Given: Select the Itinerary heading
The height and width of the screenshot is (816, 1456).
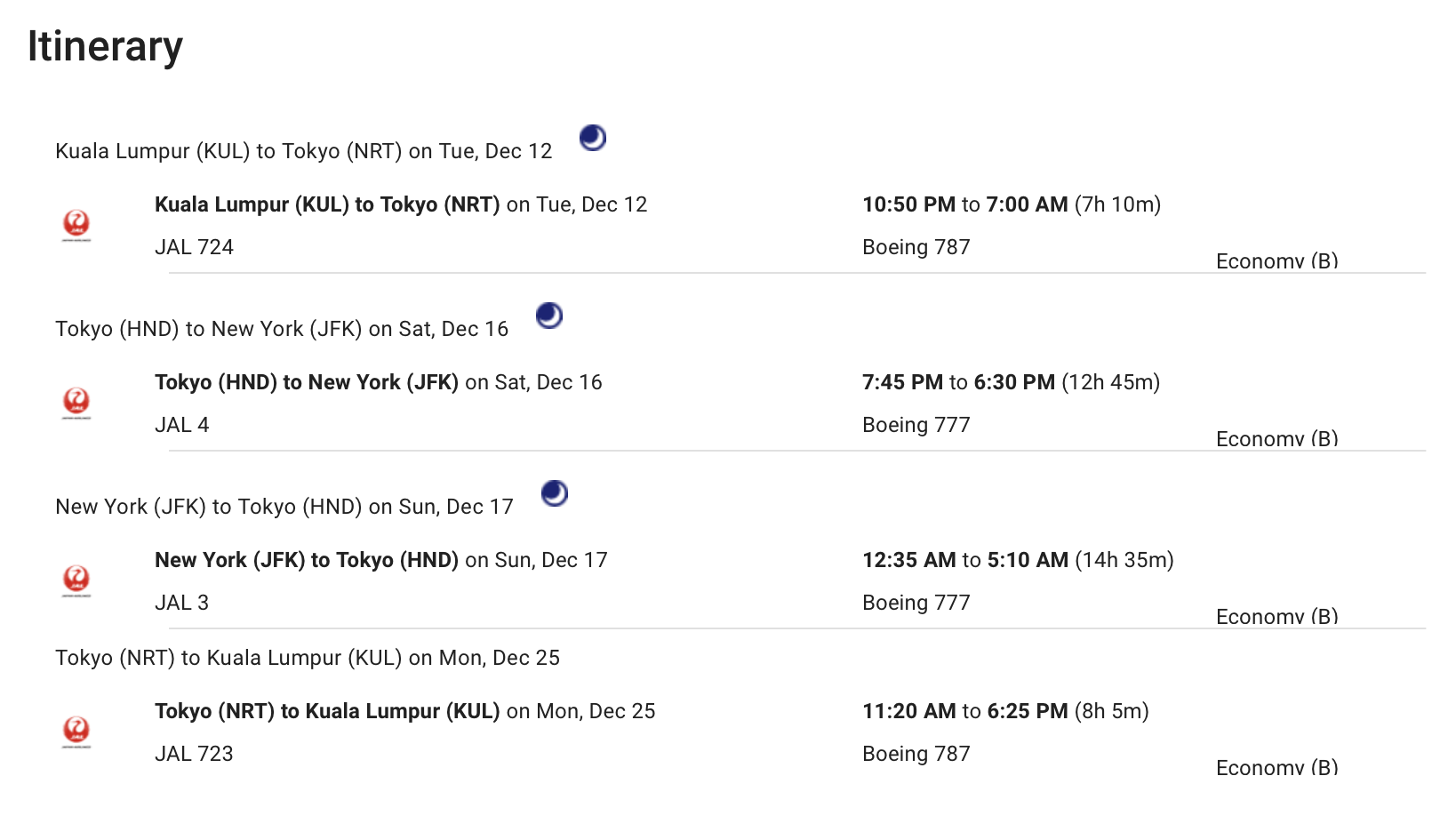Looking at the screenshot, I should 105,46.
